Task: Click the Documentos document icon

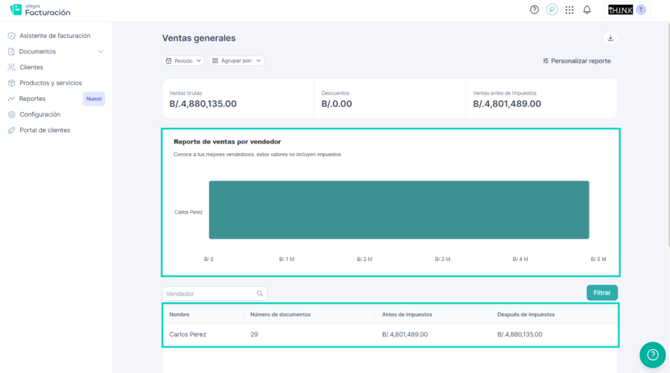Action: click(x=12, y=52)
